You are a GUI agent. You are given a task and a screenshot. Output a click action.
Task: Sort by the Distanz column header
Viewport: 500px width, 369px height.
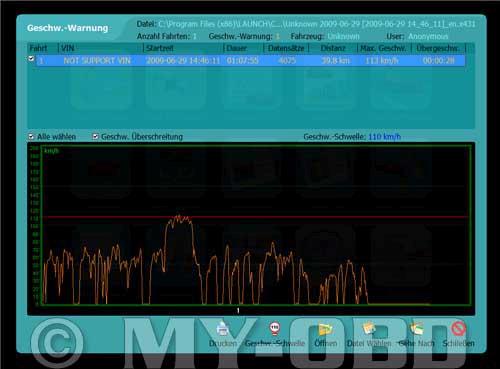tap(333, 48)
